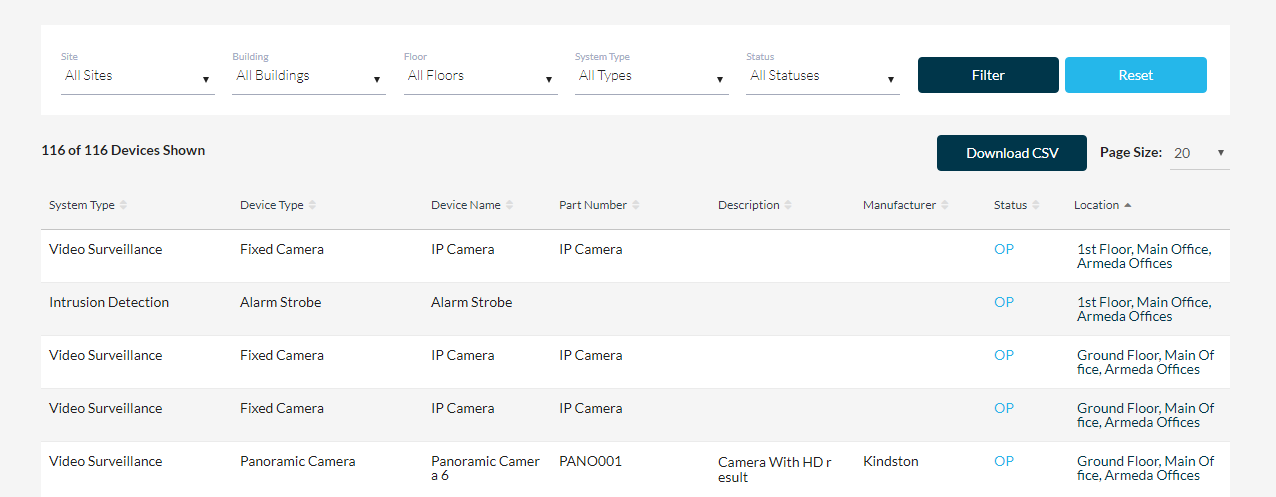Sort by the Description column
Viewport: 1276px width, 497px height.
pyautogui.click(x=755, y=205)
